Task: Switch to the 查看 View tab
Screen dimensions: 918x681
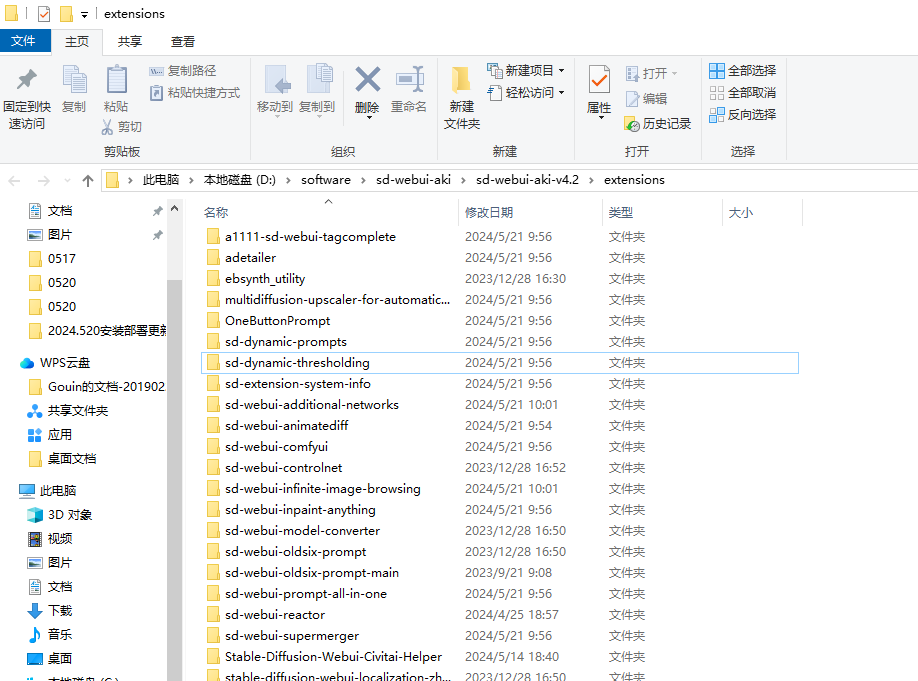Action: click(x=182, y=42)
